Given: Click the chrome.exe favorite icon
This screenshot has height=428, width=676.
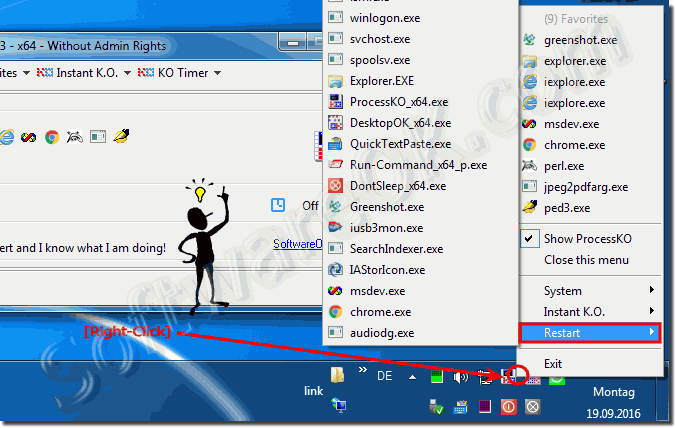Looking at the screenshot, I should point(530,145).
